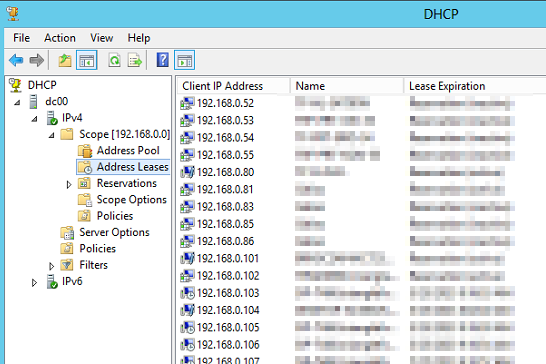The width and height of the screenshot is (546, 364).
Task: Click the lease icon for 192.168.0.104
Action: click(187, 310)
